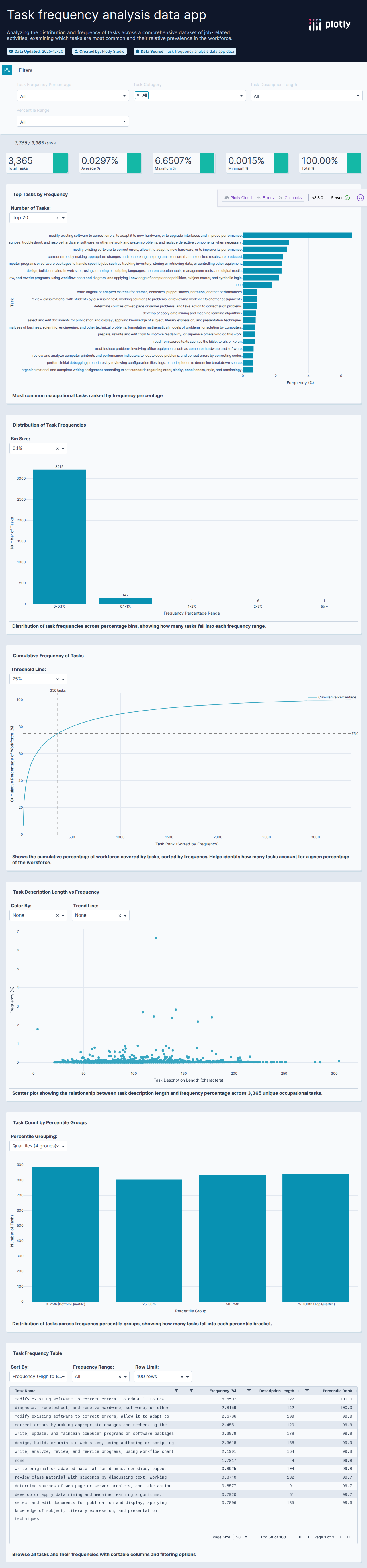Click the Plotly Cloud icon in dev toolbar
This screenshot has width=367, height=1568.
(226, 198)
